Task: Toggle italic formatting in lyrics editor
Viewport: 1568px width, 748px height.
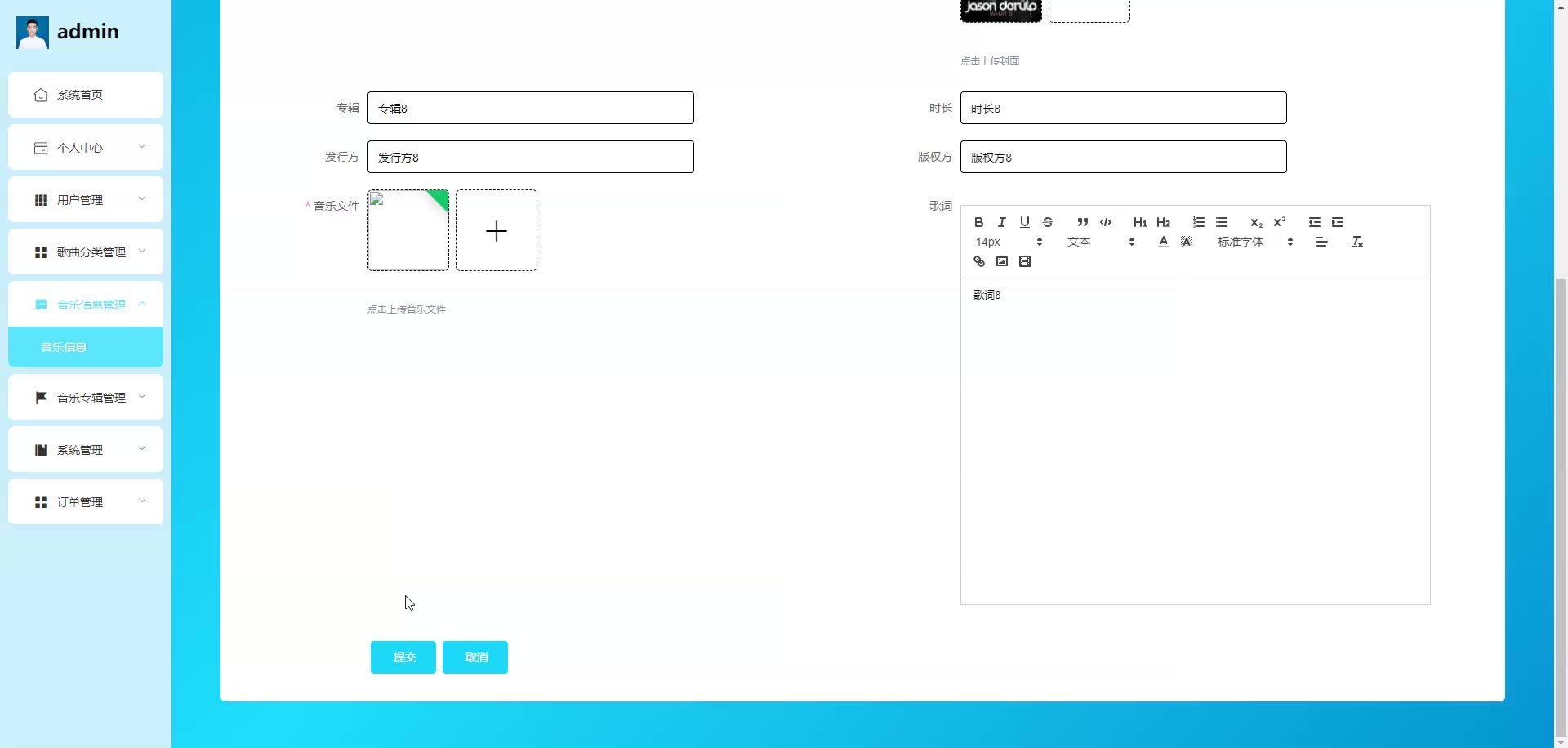Action: (x=1001, y=222)
